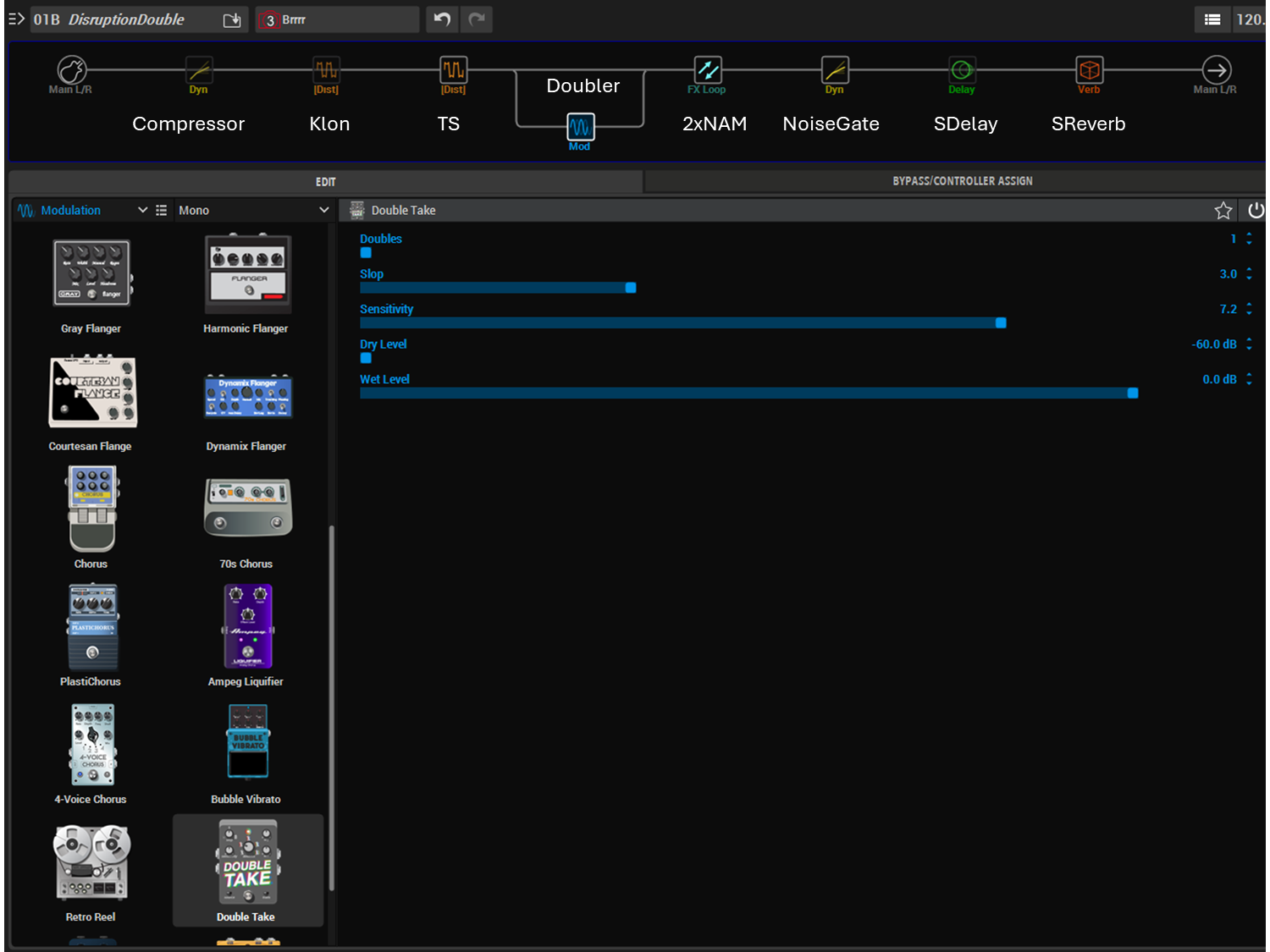
Task: Select the Delay block in signal chain
Action: tap(961, 69)
